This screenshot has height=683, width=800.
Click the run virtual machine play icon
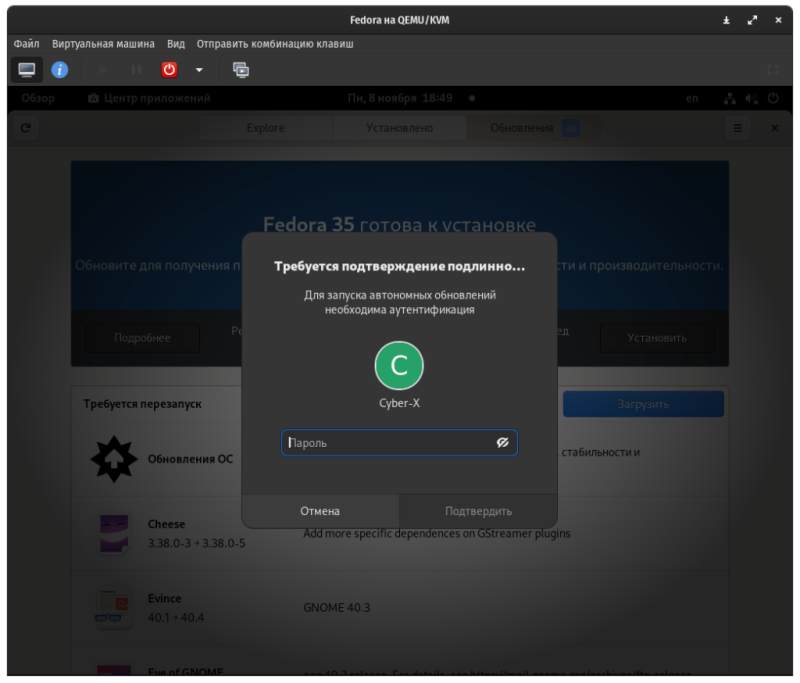[x=102, y=70]
